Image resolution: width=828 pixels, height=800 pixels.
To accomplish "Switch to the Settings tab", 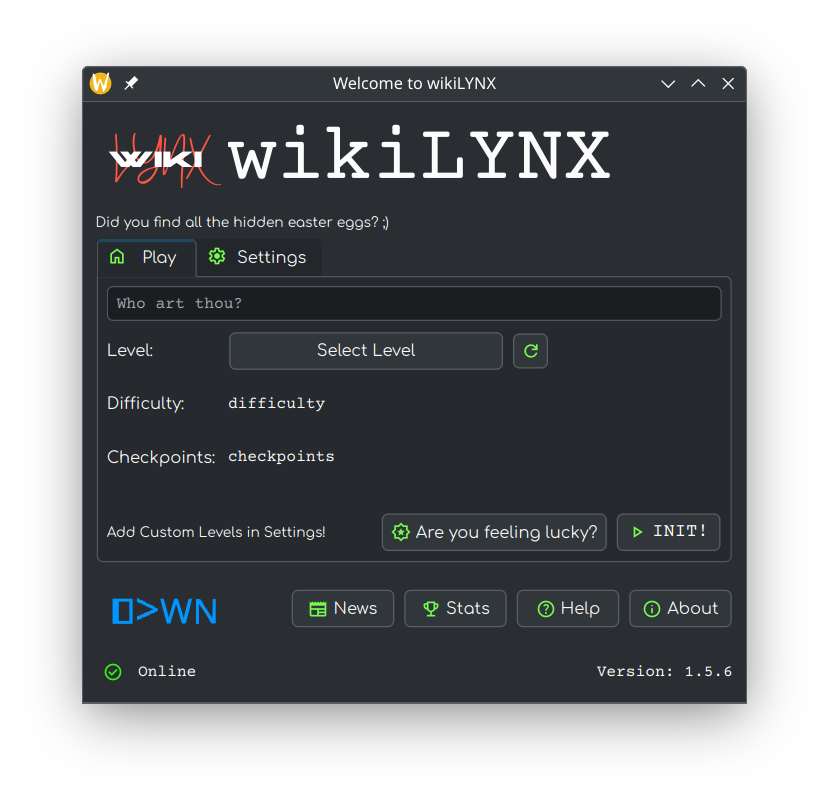I will click(x=258, y=257).
